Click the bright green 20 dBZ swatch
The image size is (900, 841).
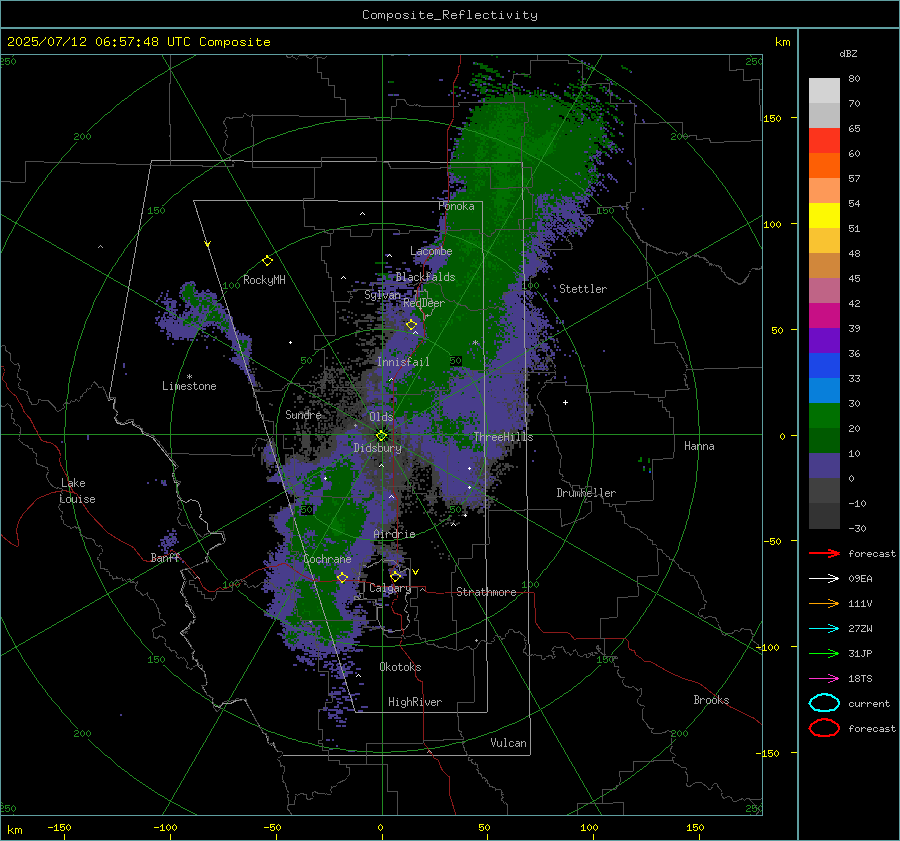click(x=824, y=415)
